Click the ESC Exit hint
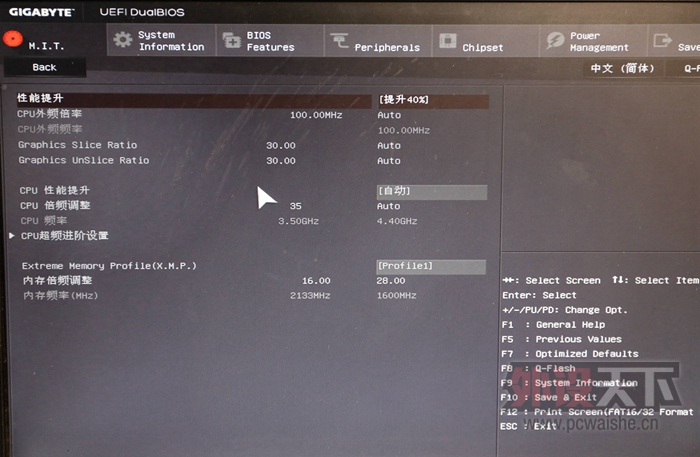 point(529,426)
